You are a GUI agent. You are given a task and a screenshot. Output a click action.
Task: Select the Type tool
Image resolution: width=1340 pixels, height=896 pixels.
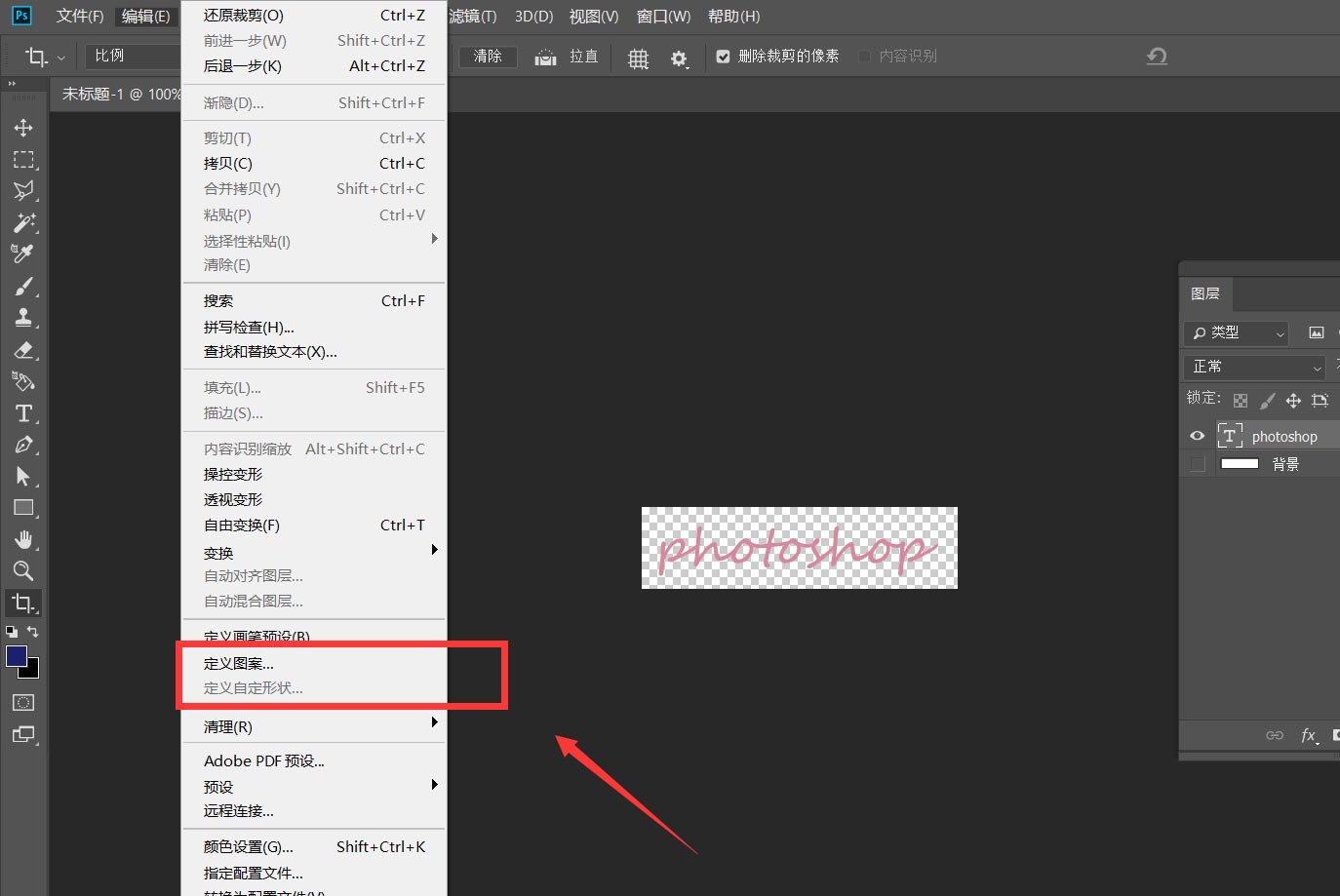23,413
